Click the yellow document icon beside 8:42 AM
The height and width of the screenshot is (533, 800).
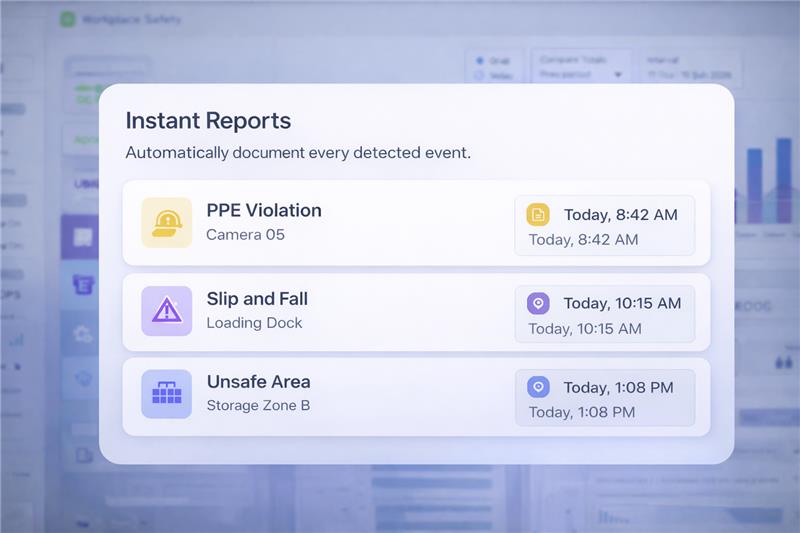[x=538, y=214]
